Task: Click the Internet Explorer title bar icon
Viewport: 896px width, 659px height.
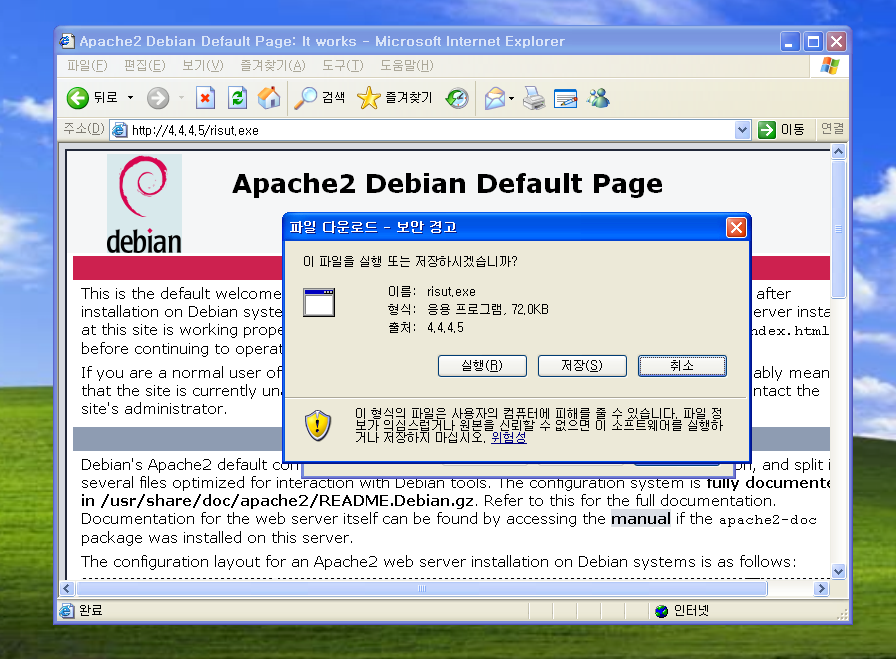Action: point(67,41)
